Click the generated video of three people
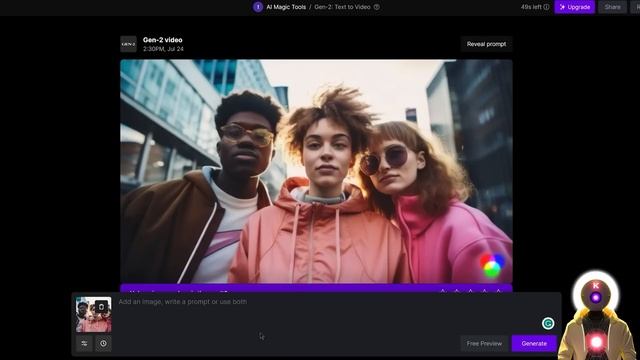Viewport: 640px width, 360px height. (316, 171)
